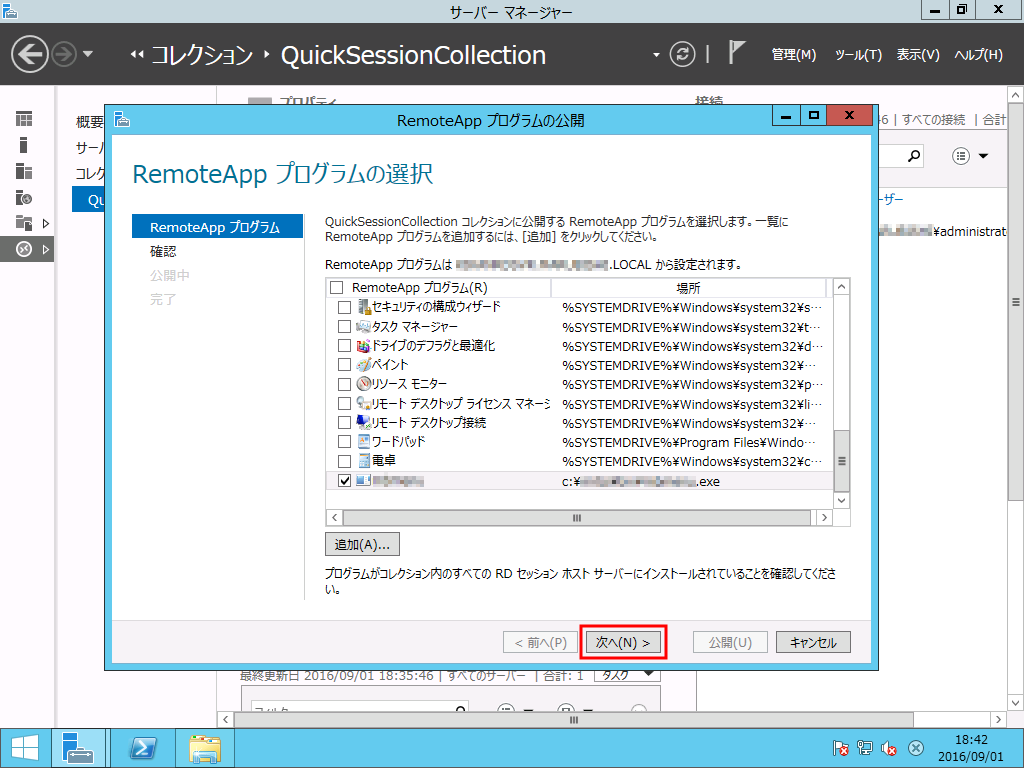Select the Dashboard icon in the left sidebar
The height and width of the screenshot is (768, 1024).
pos(24,119)
